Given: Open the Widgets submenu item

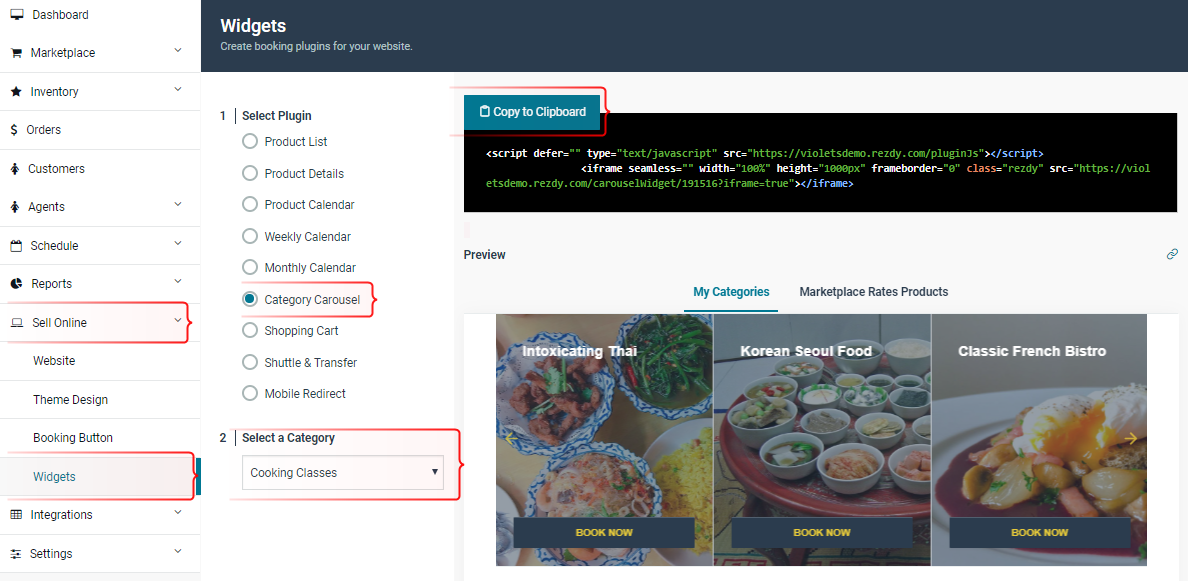Looking at the screenshot, I should click(x=100, y=476).
